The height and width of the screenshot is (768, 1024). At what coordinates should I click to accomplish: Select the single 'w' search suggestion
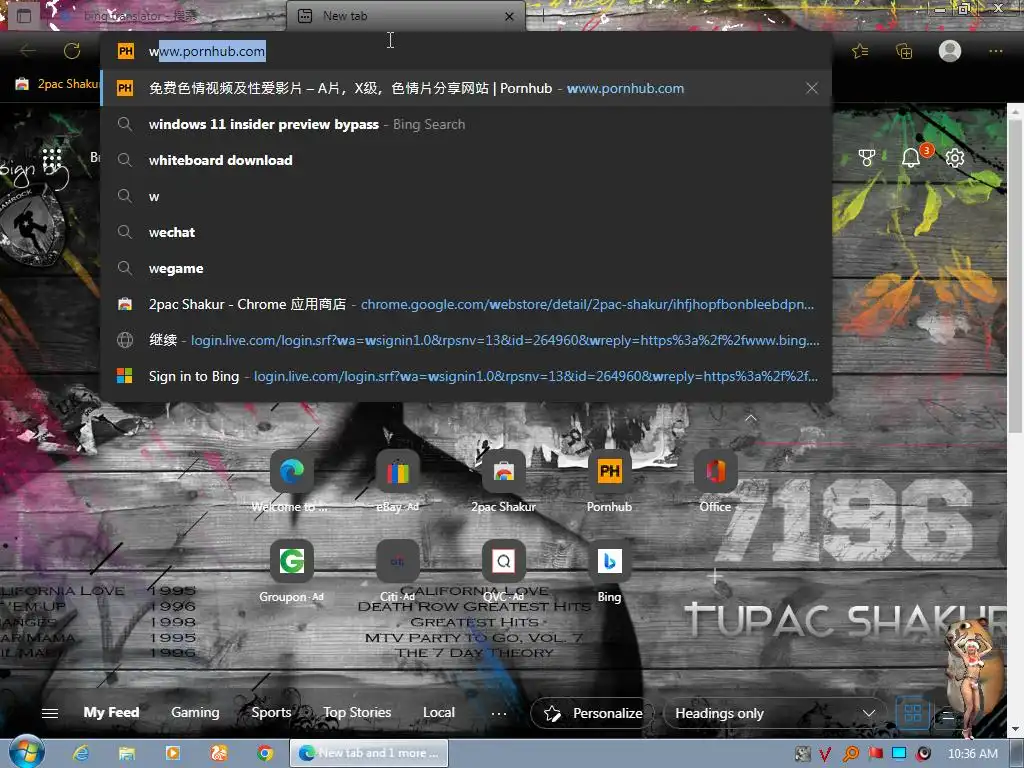[466, 197]
